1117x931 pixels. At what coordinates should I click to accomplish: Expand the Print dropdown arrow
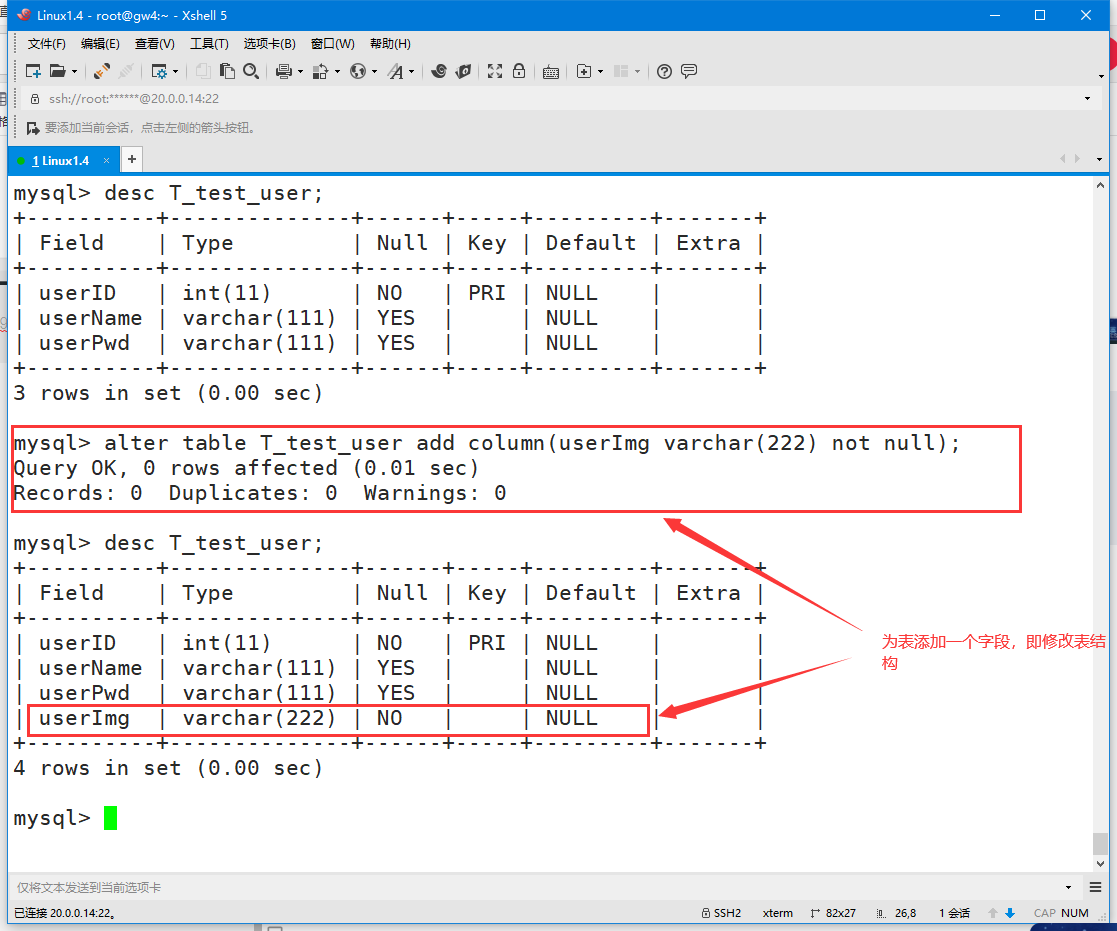tap(300, 72)
